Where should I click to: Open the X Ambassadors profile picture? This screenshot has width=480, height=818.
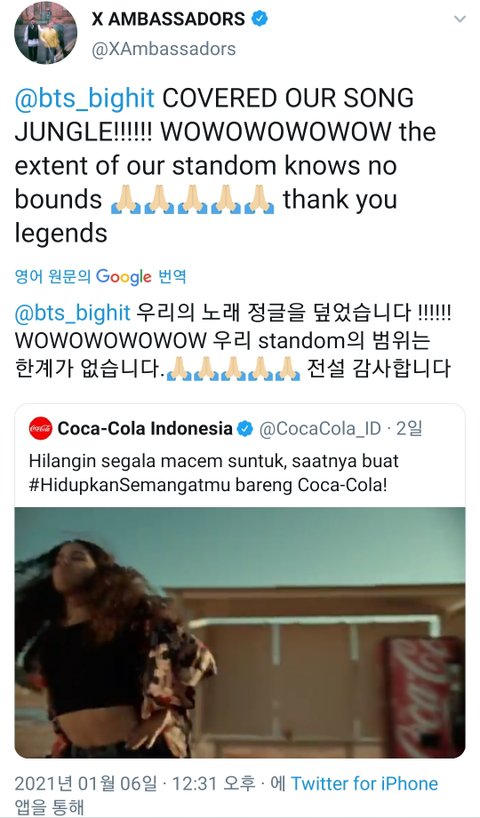pos(45,32)
